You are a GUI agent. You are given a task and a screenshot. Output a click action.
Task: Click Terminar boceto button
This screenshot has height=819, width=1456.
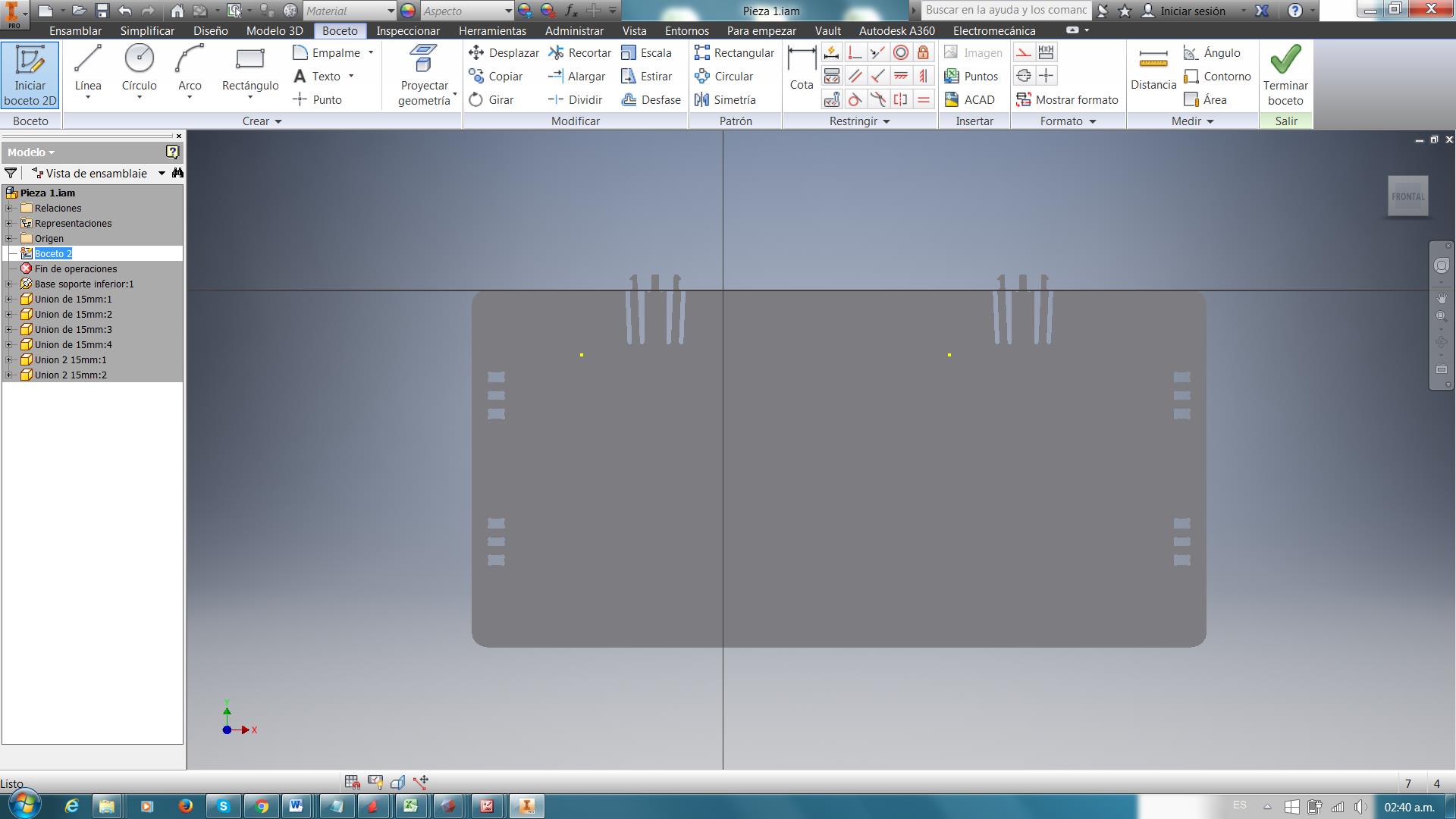click(x=1285, y=74)
